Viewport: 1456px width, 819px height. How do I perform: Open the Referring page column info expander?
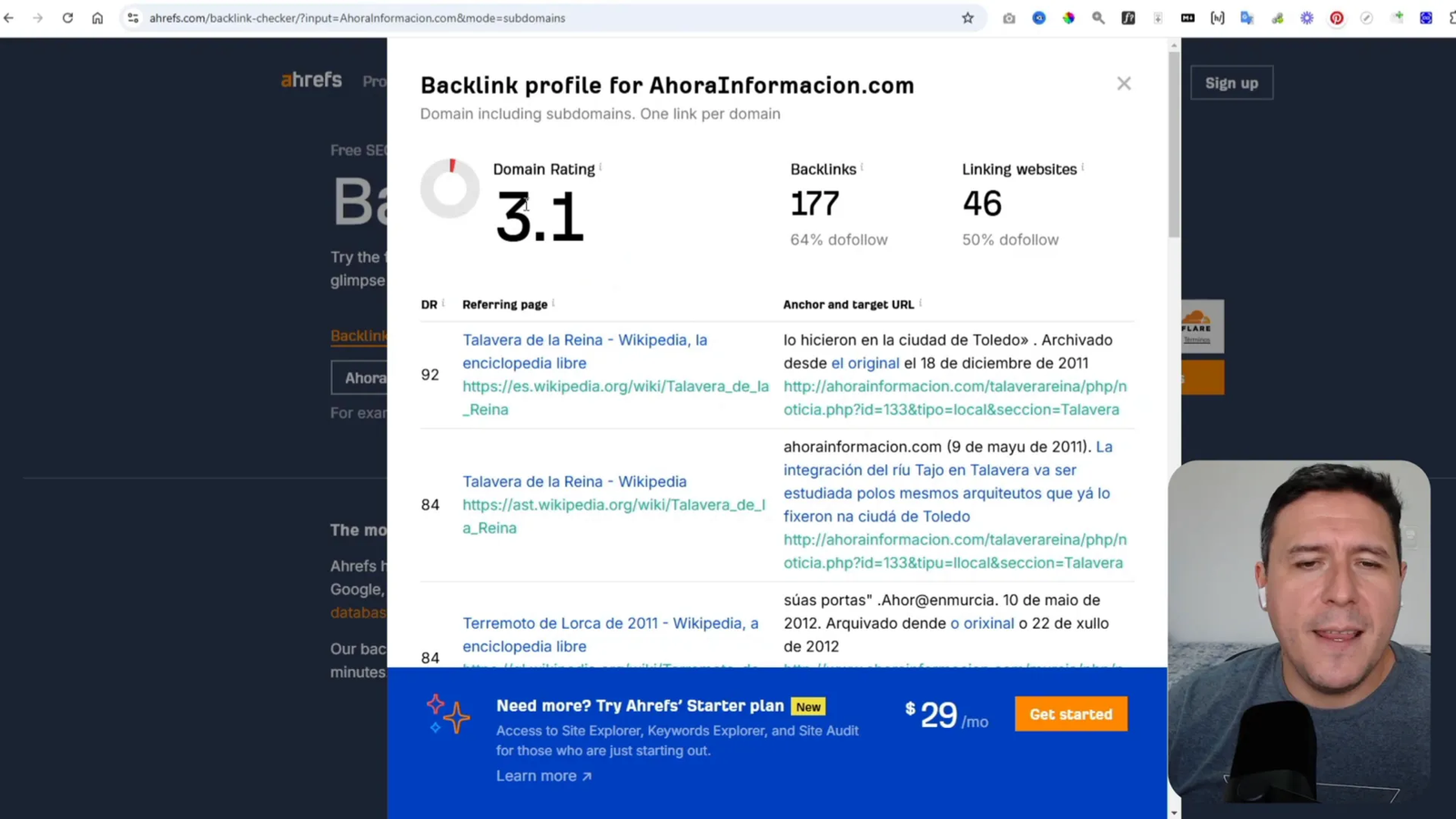coord(553,303)
